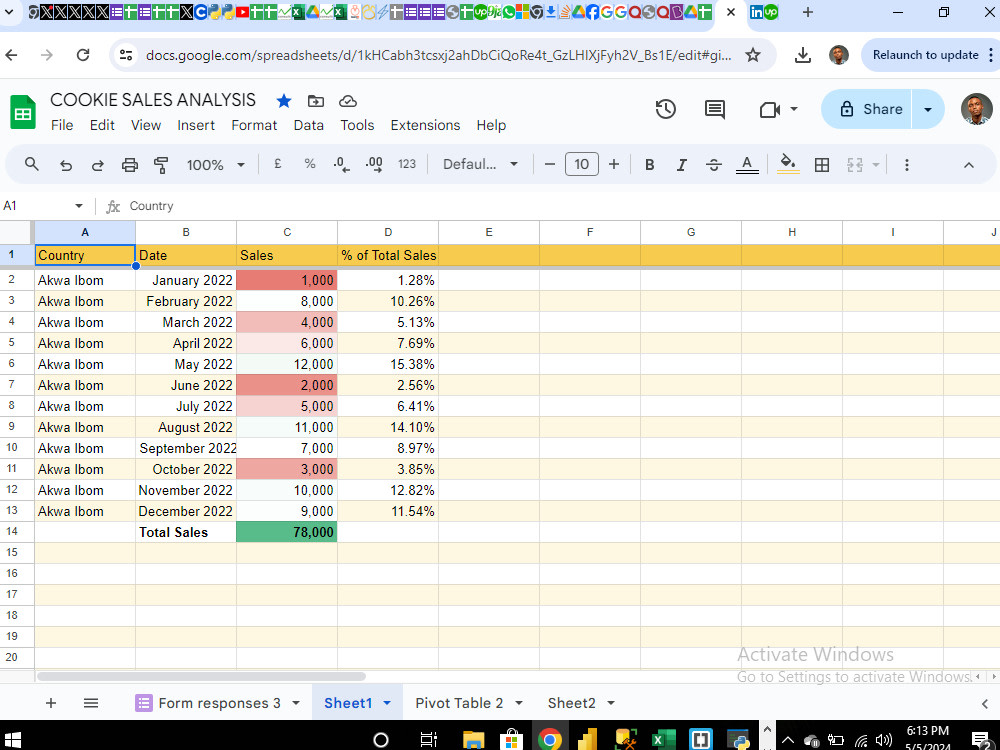1000x750 pixels.
Task: Click the move to folder icon
Action: (x=316, y=101)
